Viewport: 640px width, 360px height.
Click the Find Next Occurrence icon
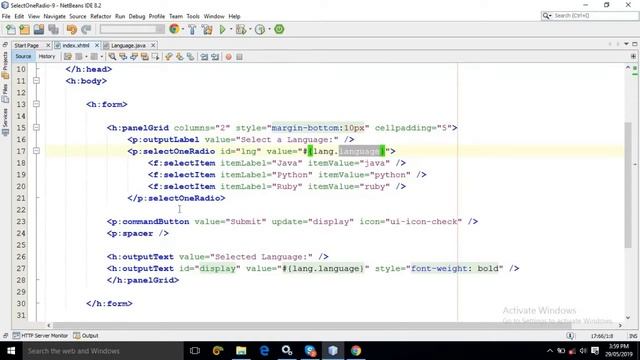[x=134, y=57]
